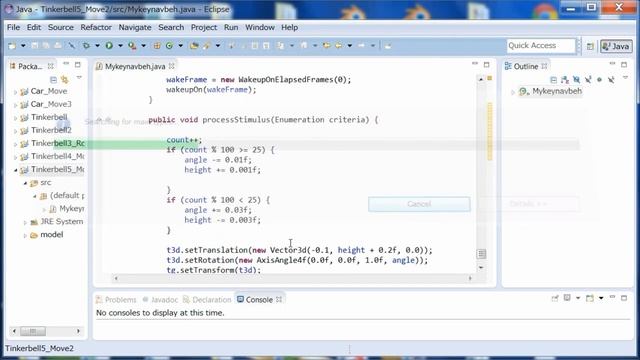Viewport: 640px width, 360px height.
Task: Switch to the Javadoc tab
Action: 160,300
